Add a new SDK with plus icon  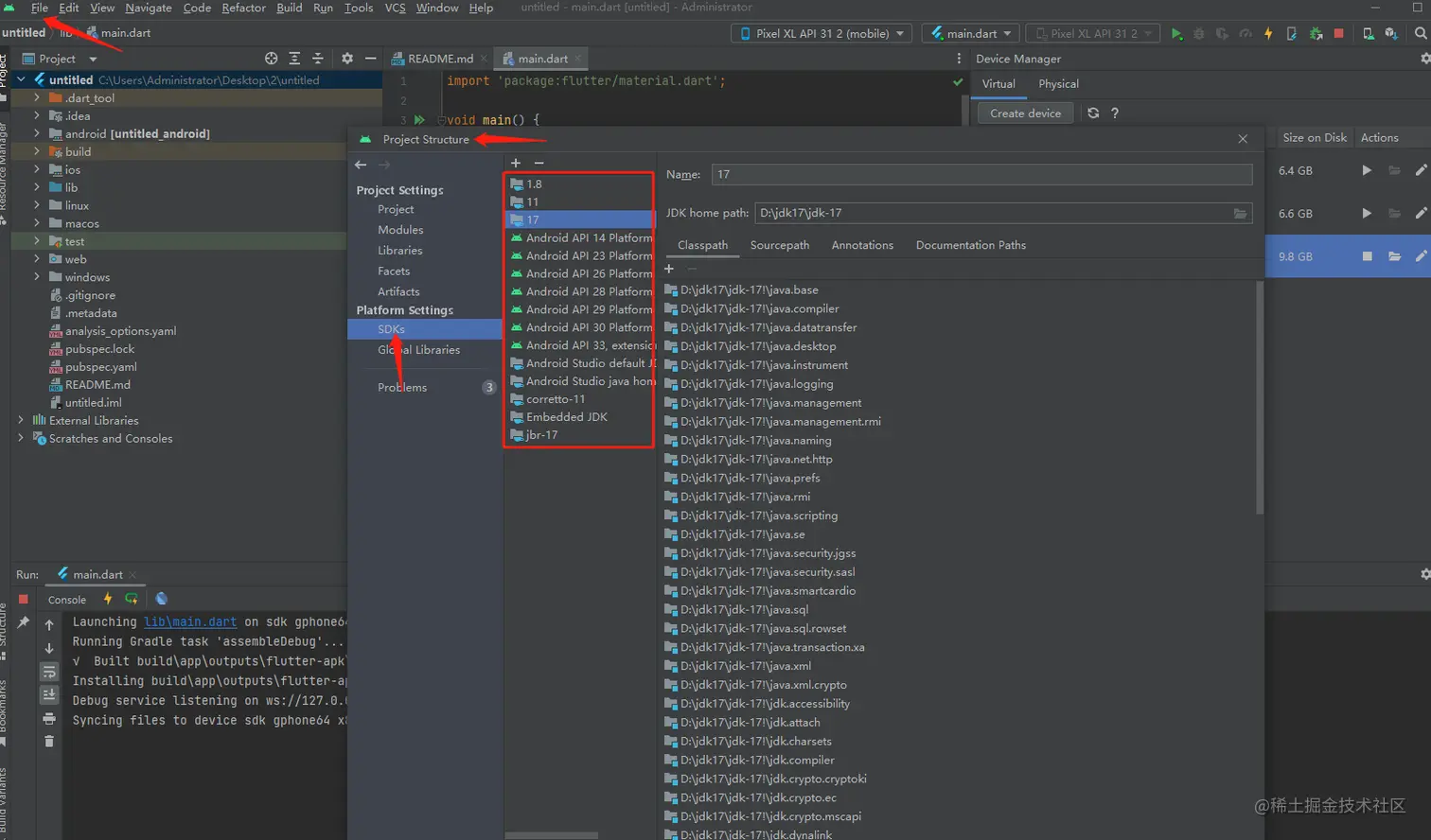coord(516,163)
